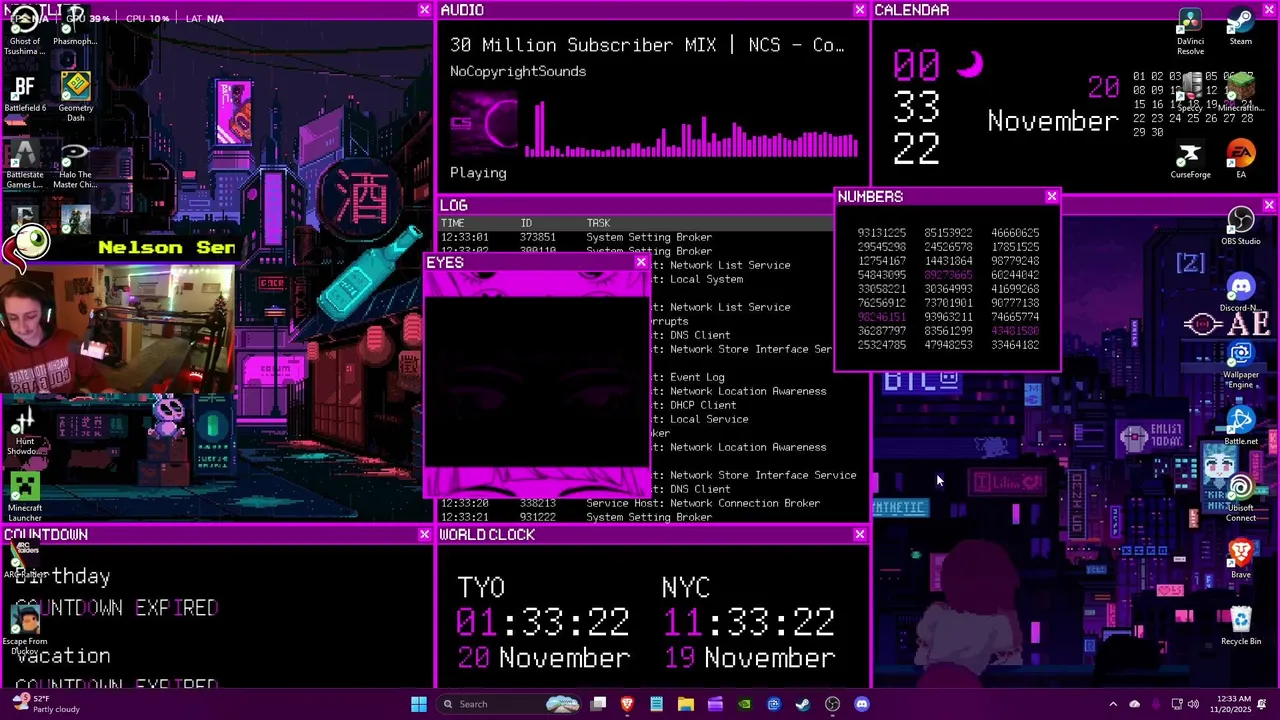Click the TYO clock time
This screenshot has height=720, width=1280.
coord(543,622)
